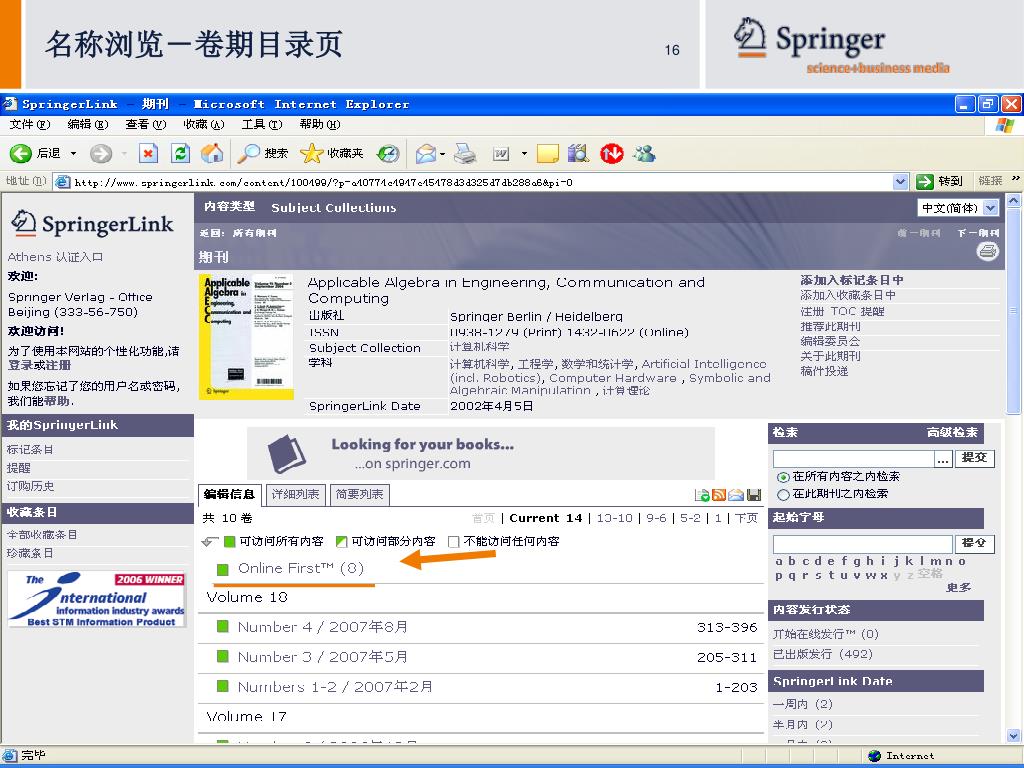Open the Messenger people icon

tap(645, 153)
